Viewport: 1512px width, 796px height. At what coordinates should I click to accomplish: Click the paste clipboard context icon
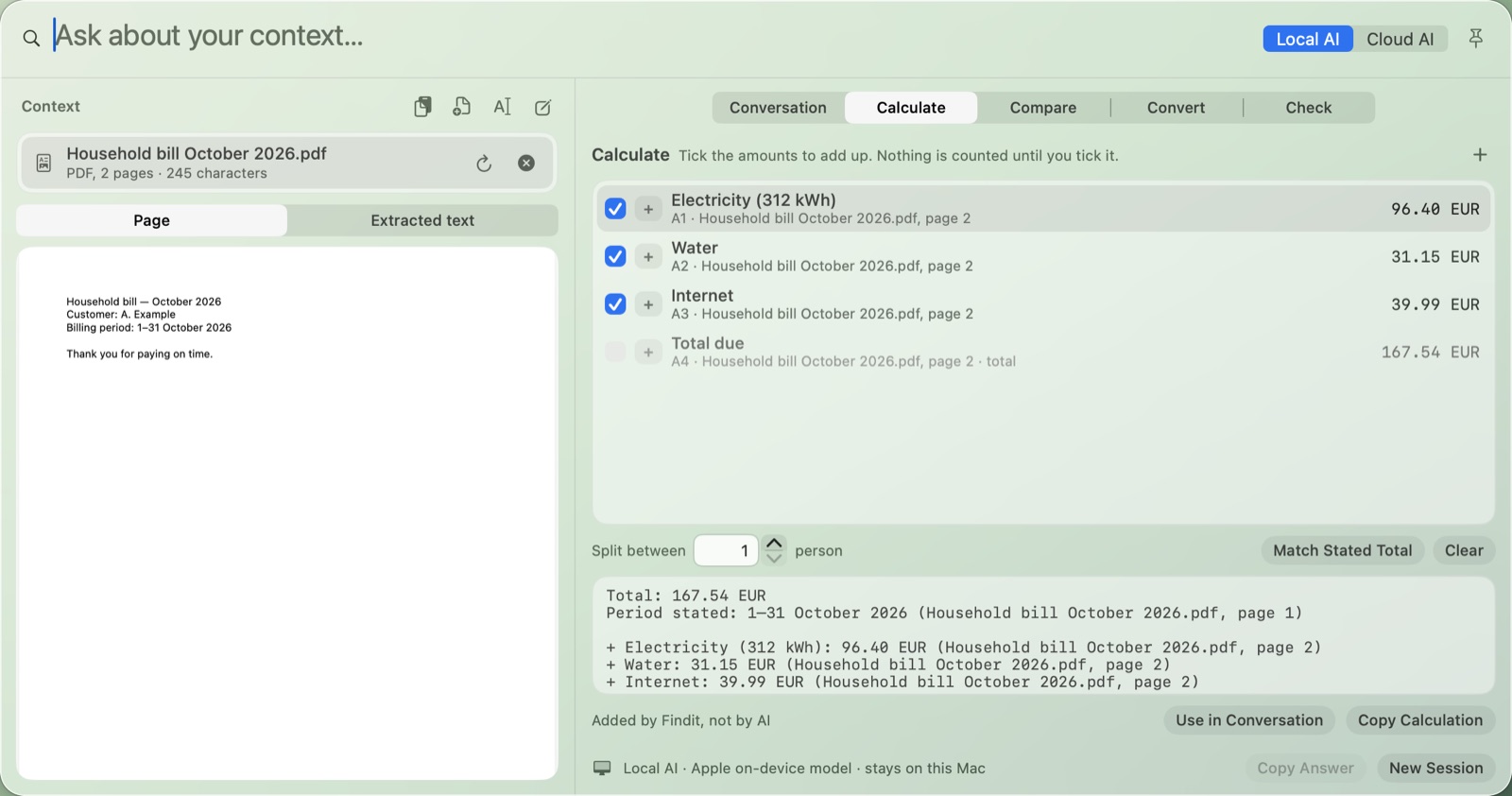coord(422,107)
